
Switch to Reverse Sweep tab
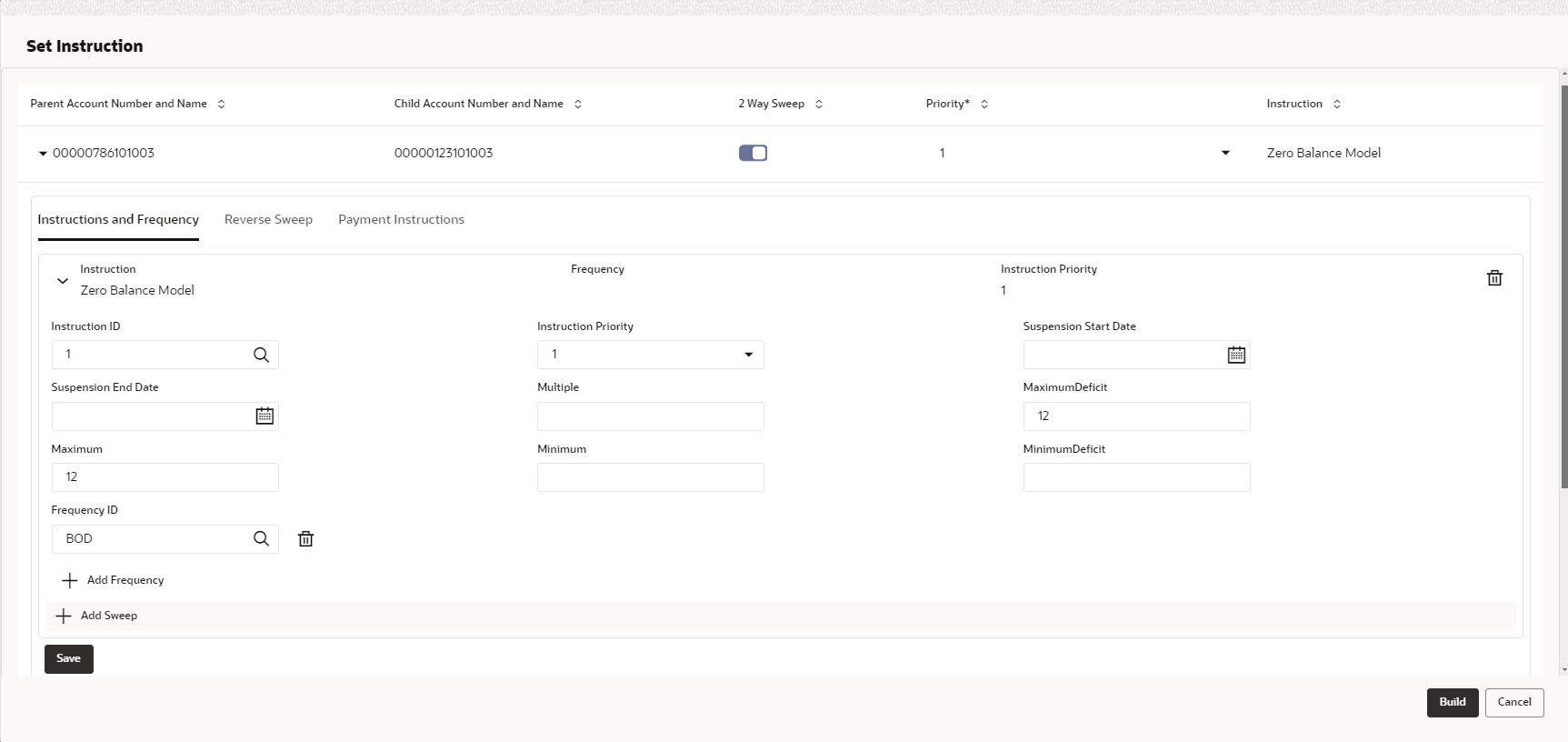click(268, 219)
